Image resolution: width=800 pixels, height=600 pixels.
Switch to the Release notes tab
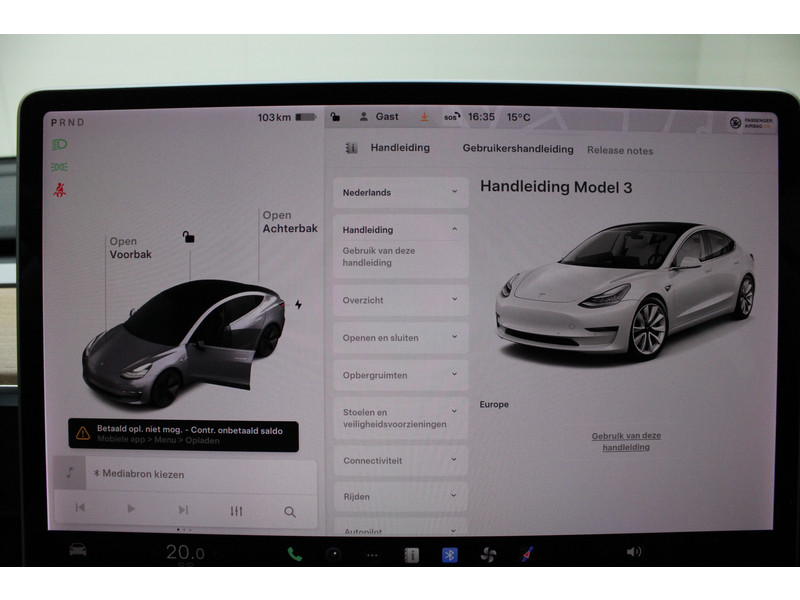pyautogui.click(x=620, y=151)
